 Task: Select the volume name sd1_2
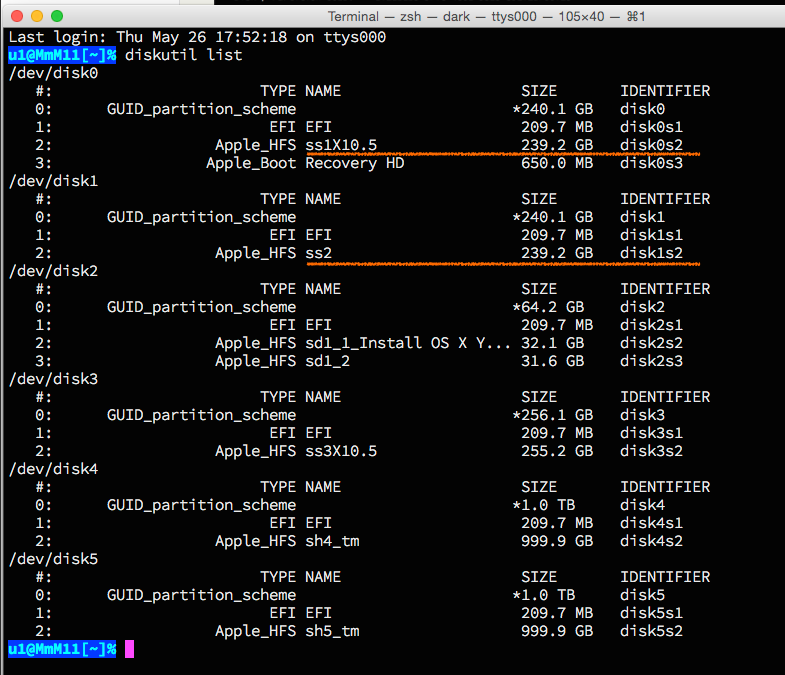click(x=328, y=361)
